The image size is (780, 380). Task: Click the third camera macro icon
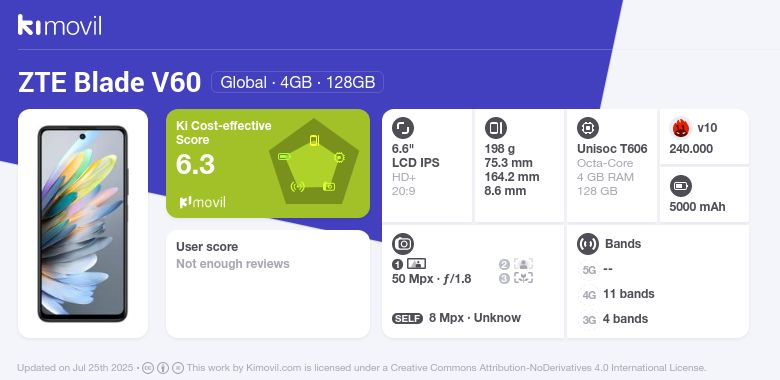pos(523,278)
